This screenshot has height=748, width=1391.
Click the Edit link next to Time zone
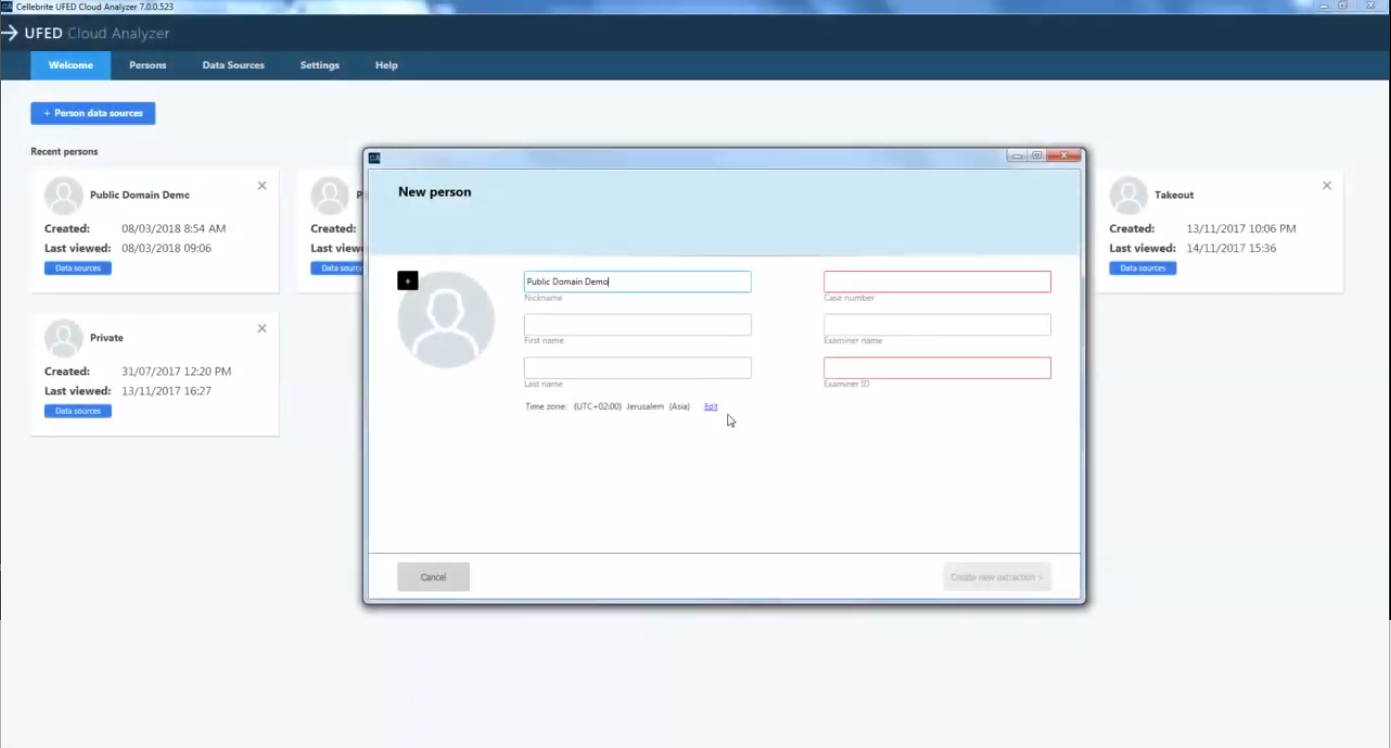[711, 407]
